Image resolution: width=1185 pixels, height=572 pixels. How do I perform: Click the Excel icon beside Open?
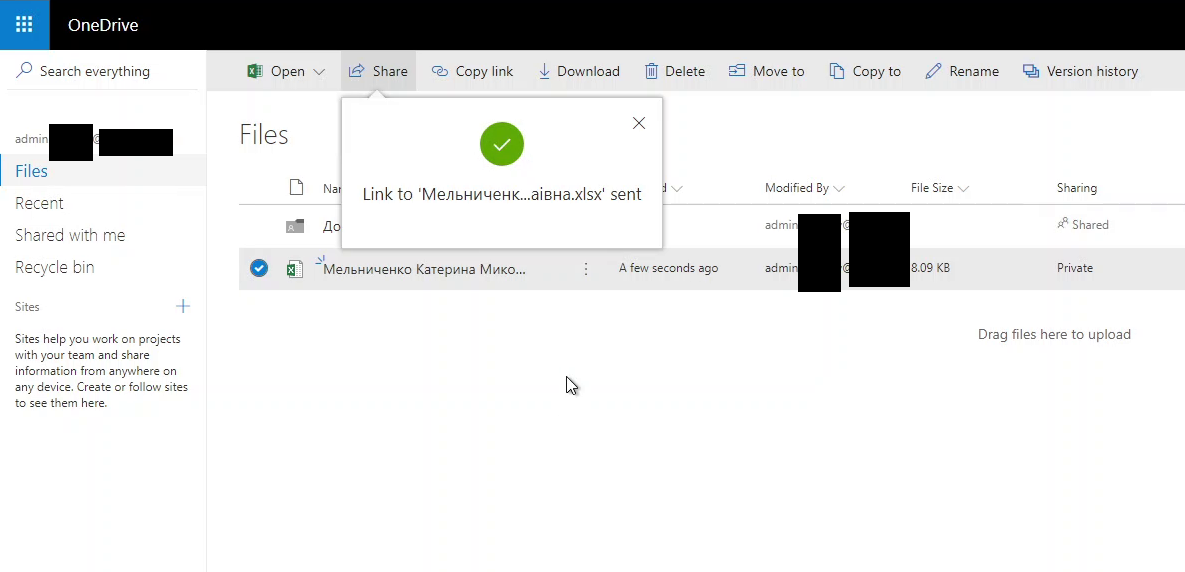click(255, 71)
